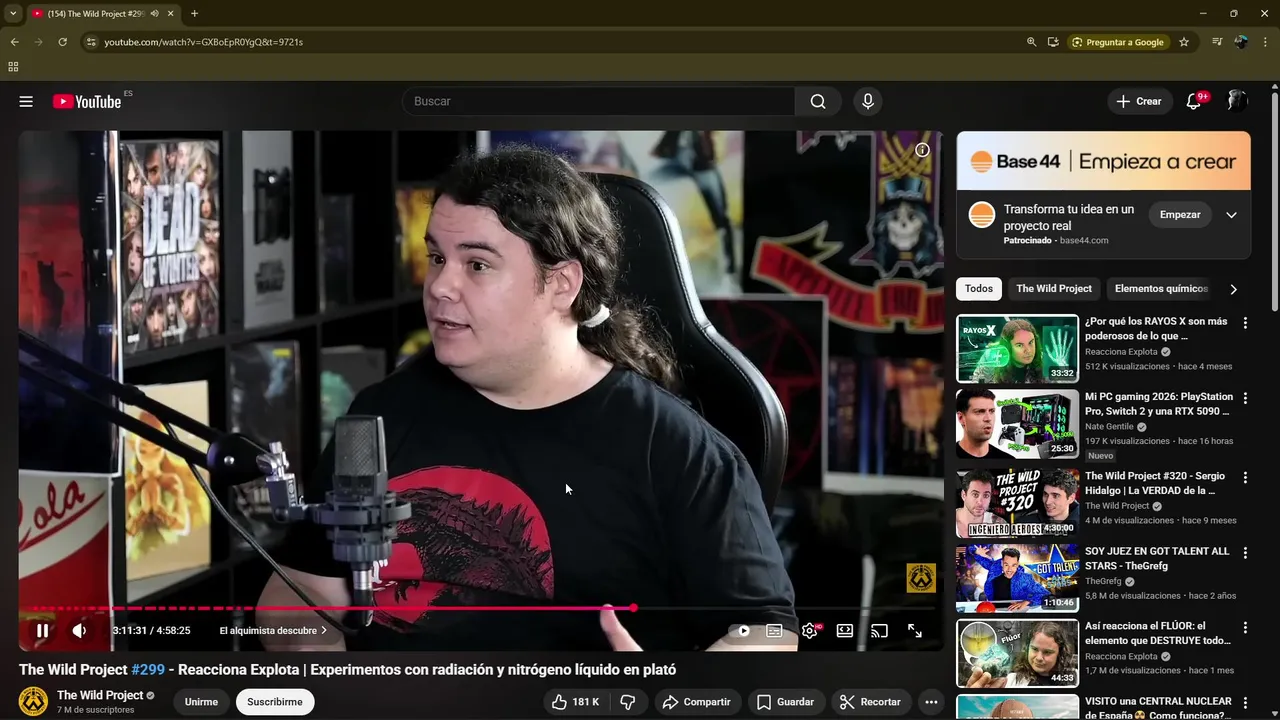The image size is (1280, 720).
Task: Create a clip with Recortar
Action: coord(870,702)
